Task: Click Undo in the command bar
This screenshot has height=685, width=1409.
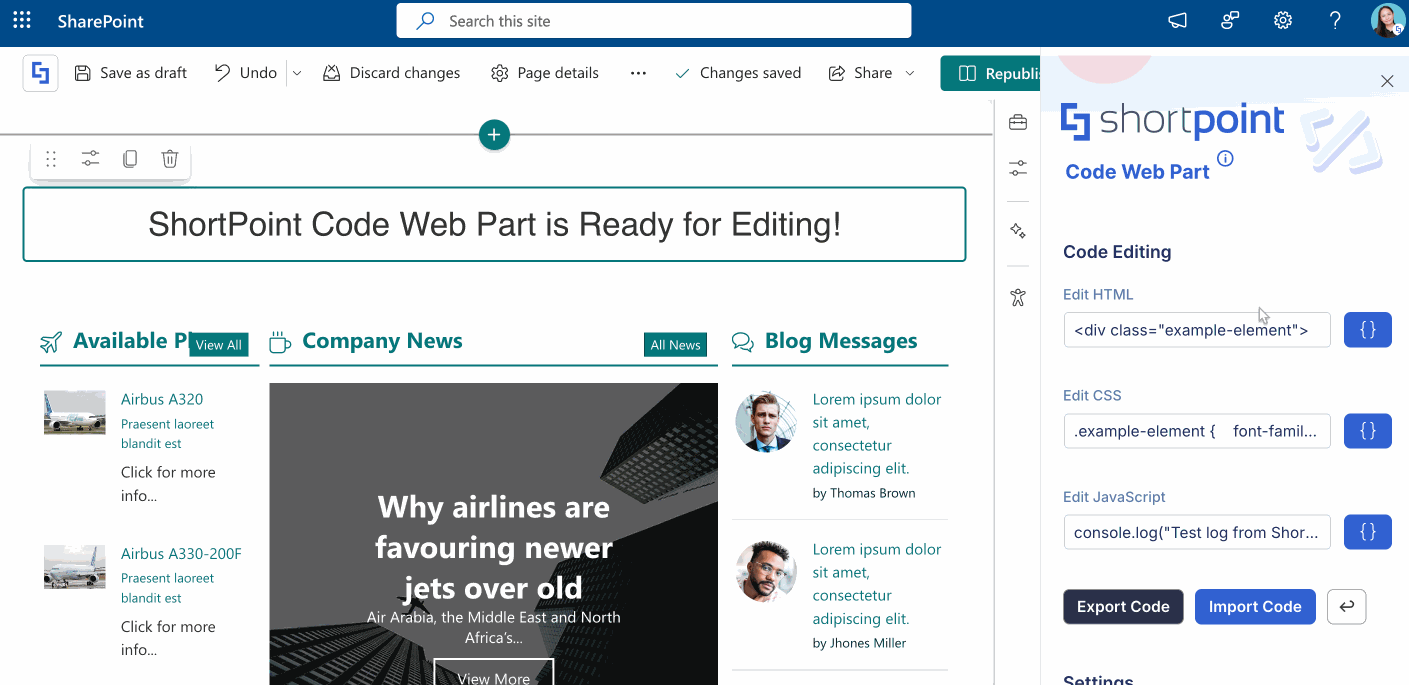Action: pyautogui.click(x=246, y=73)
